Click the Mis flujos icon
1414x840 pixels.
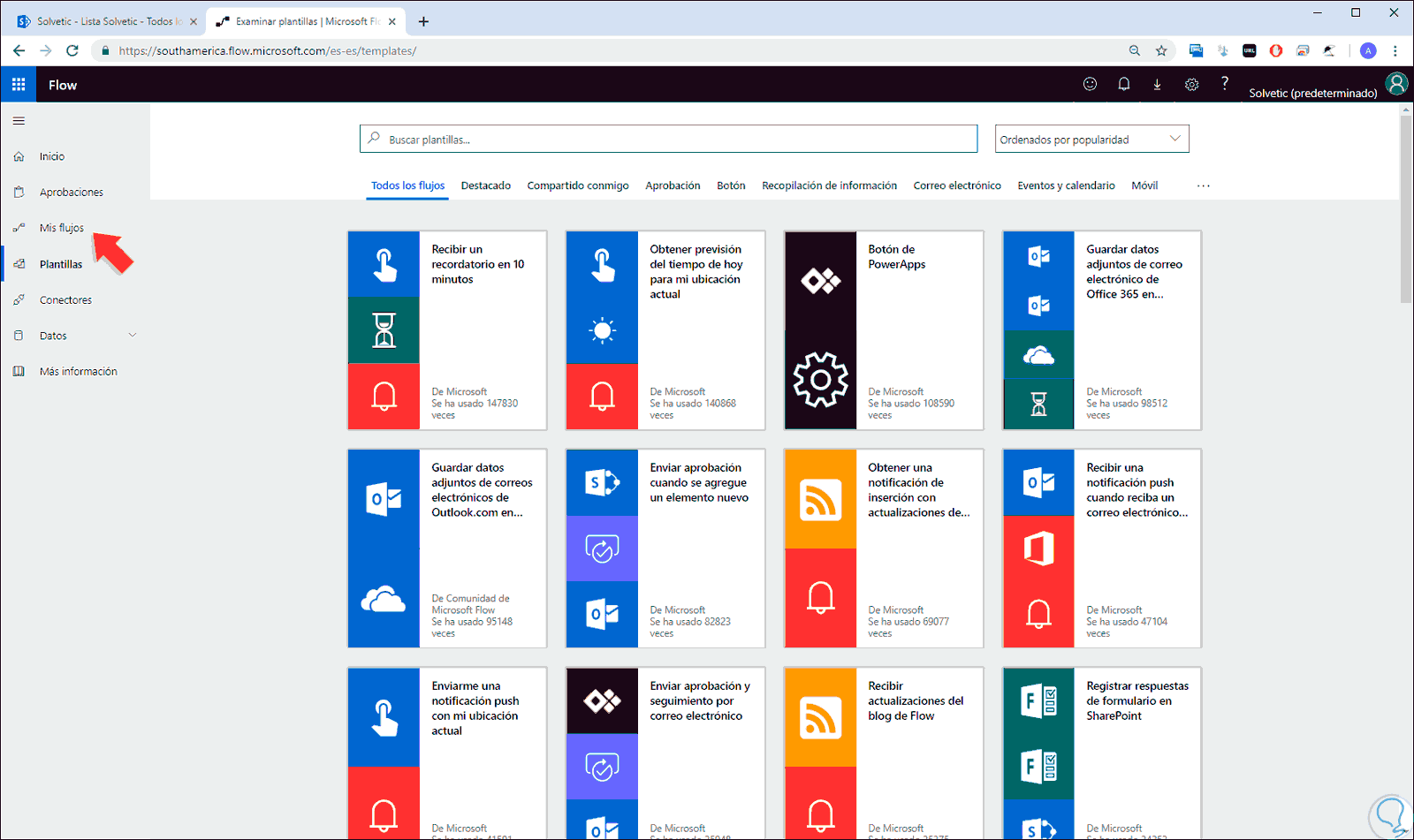[19, 228]
